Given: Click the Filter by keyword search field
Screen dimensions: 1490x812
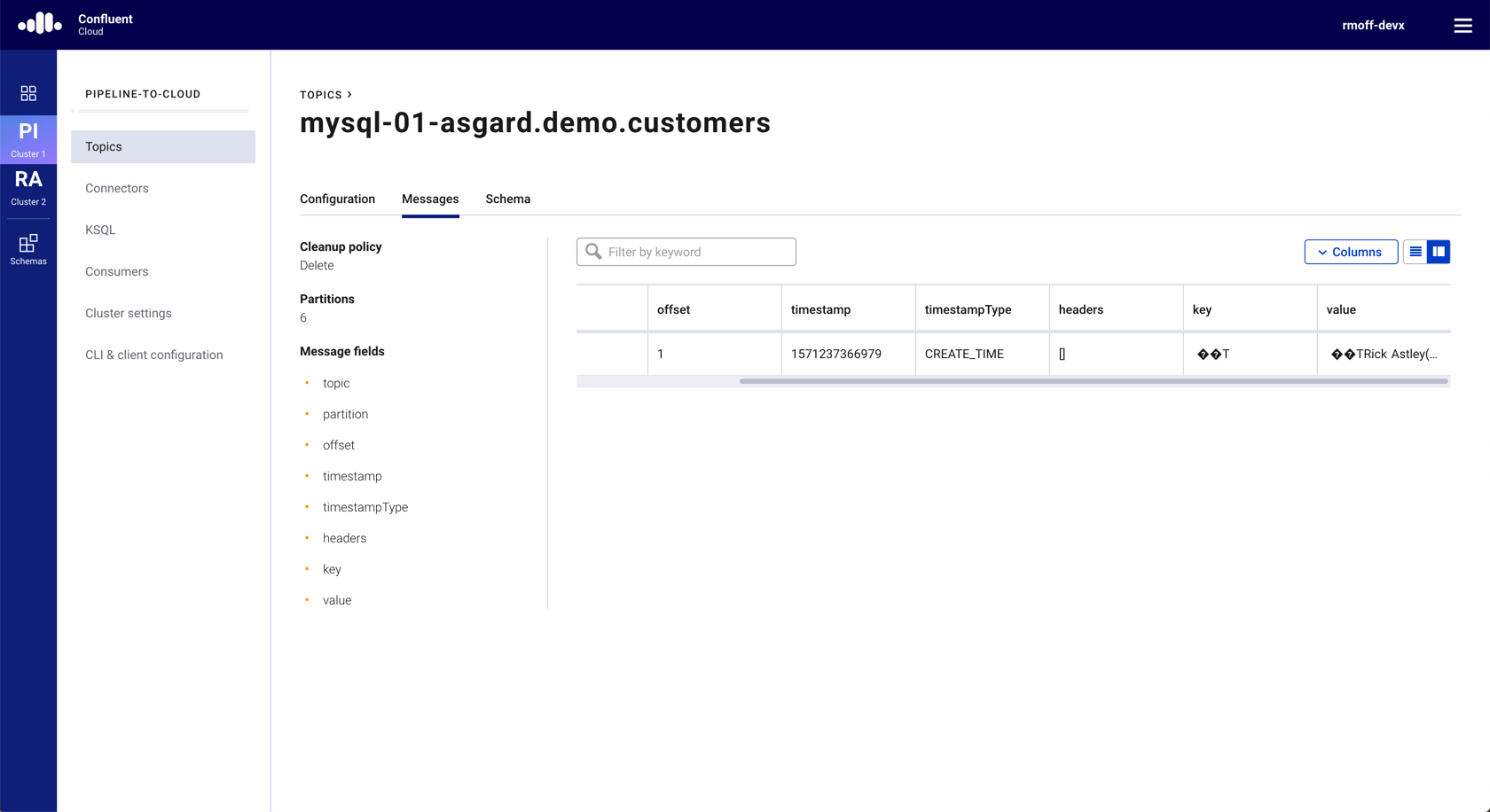Looking at the screenshot, I should [x=686, y=252].
